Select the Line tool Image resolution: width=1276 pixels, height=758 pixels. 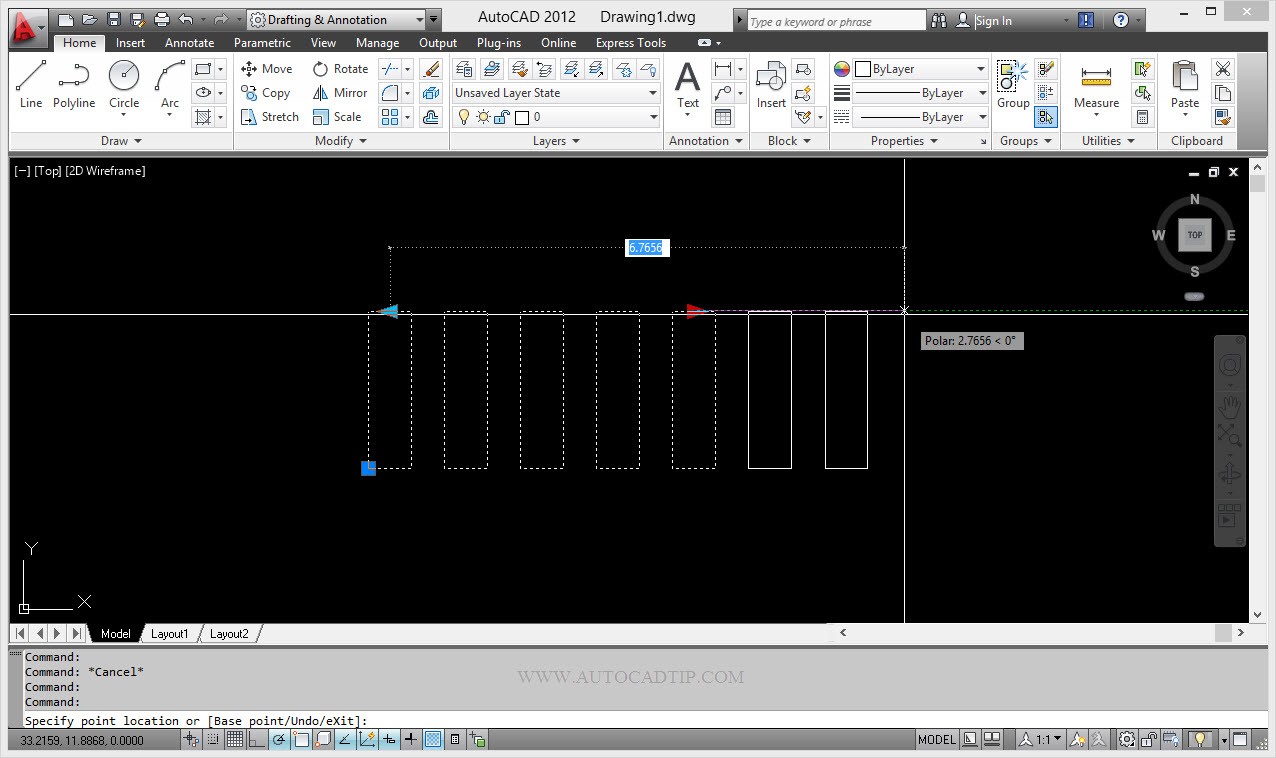pos(30,80)
